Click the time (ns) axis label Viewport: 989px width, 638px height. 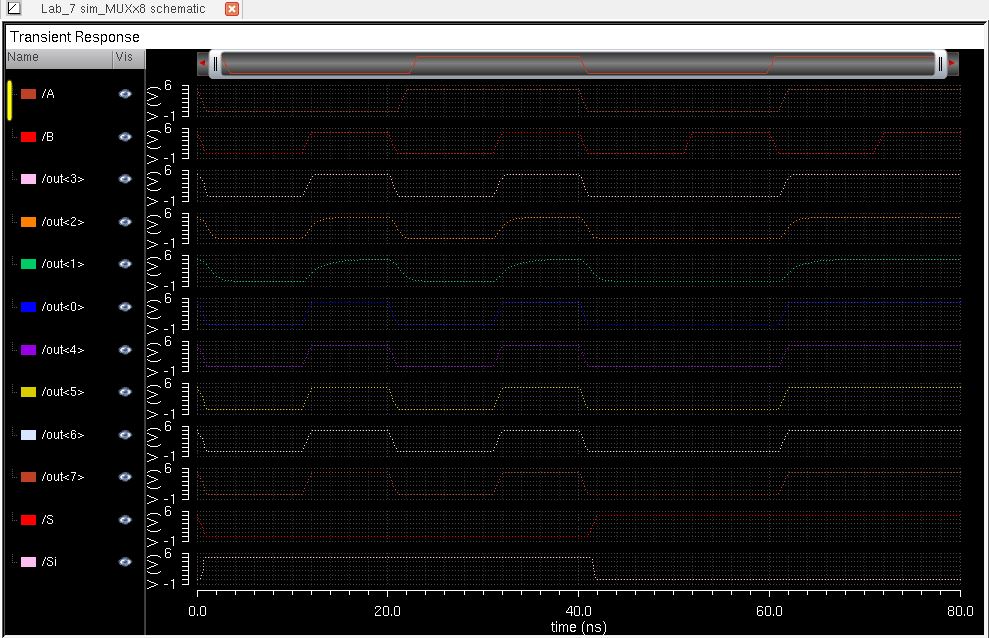tap(578, 627)
